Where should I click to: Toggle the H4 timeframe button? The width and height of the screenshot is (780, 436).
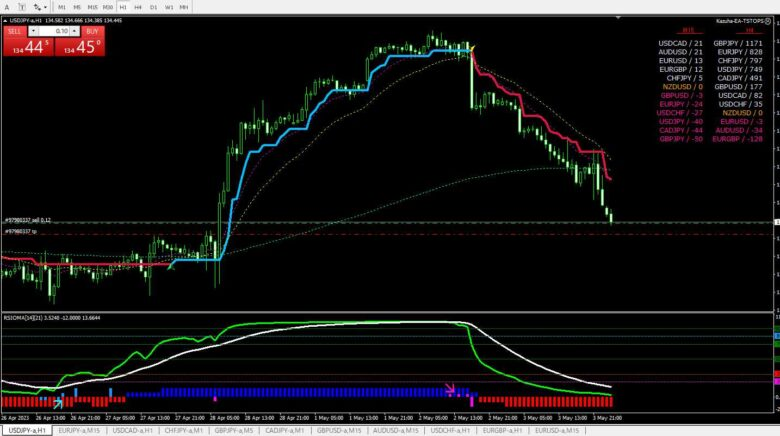click(x=138, y=7)
